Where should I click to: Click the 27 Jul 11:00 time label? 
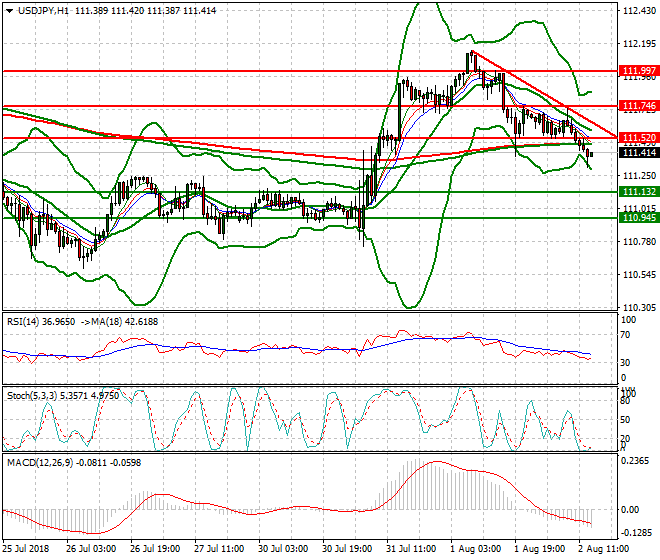pyautogui.click(x=219, y=549)
